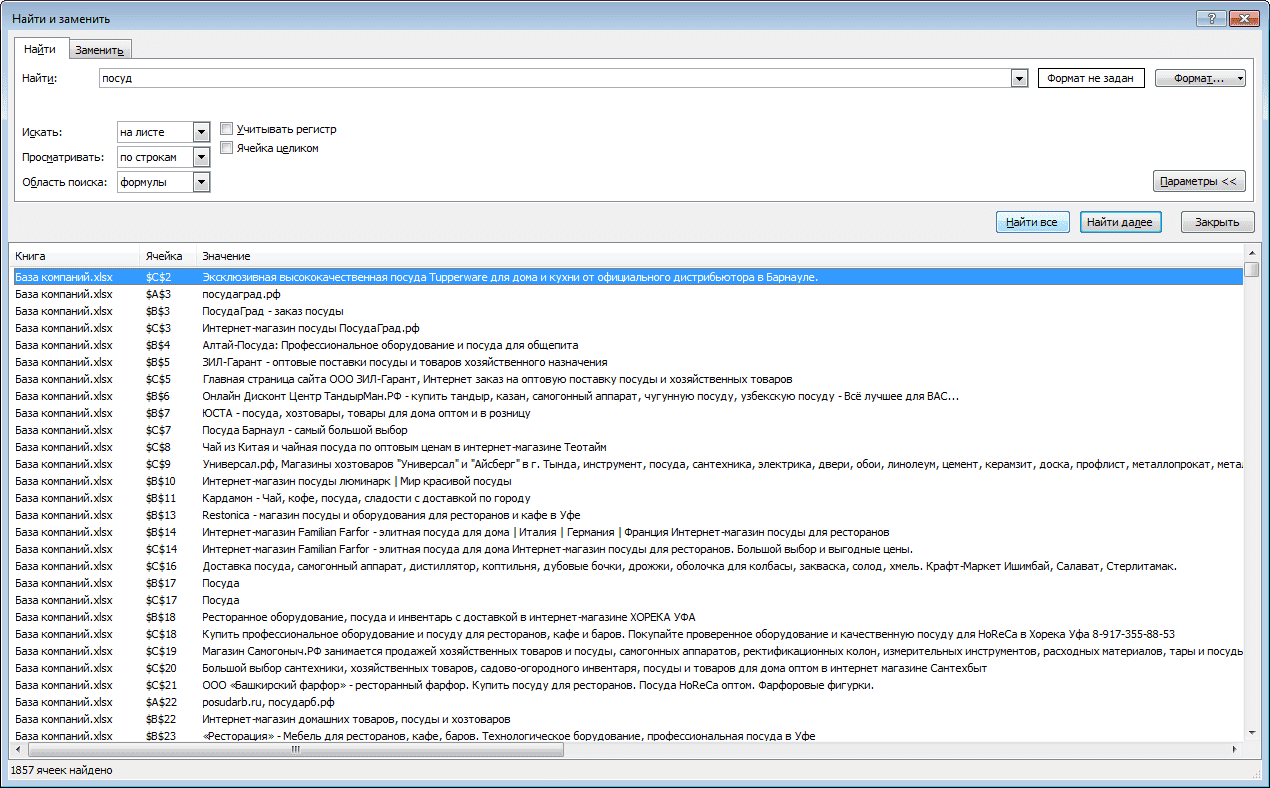Click into the Найти search text field

click(x=555, y=79)
